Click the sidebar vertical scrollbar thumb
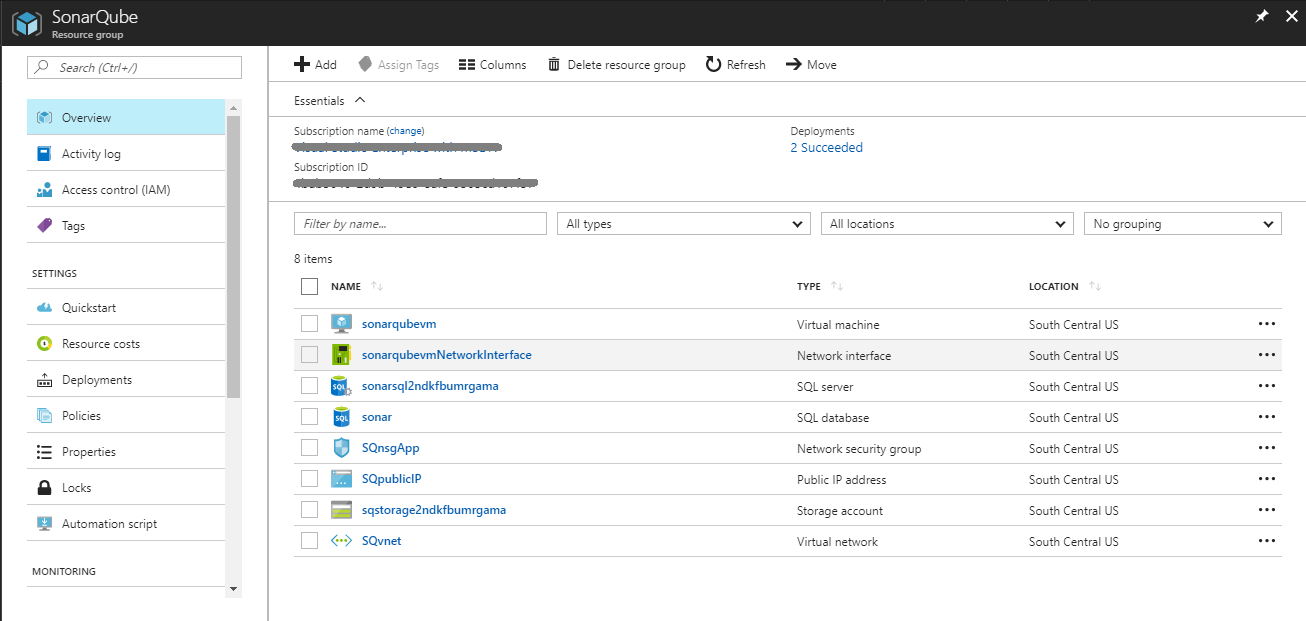Viewport: 1306px width, 621px height. click(x=234, y=256)
